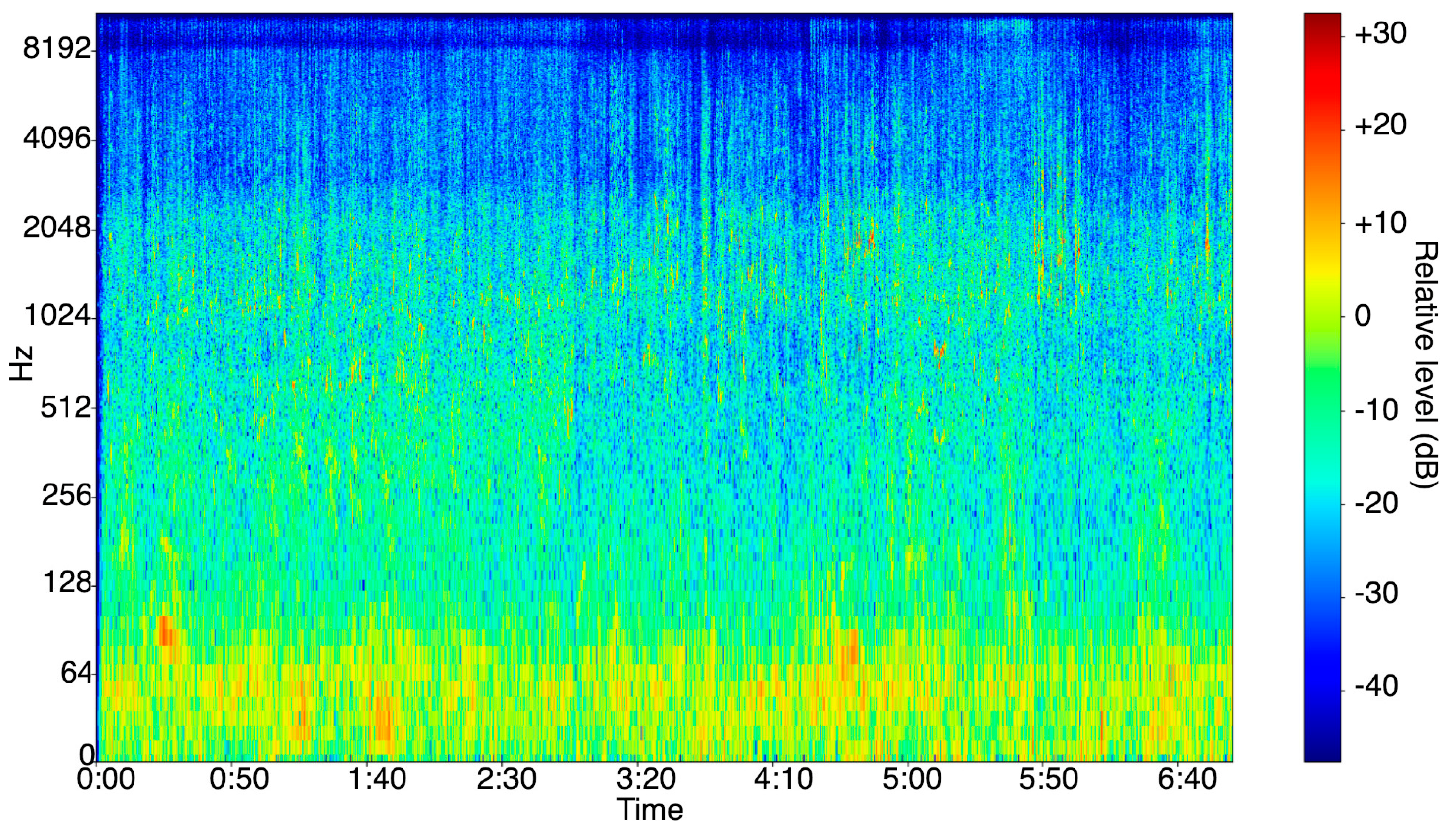Click the 0:00 time tick label
This screenshot has width=1456, height=837.
(x=106, y=780)
